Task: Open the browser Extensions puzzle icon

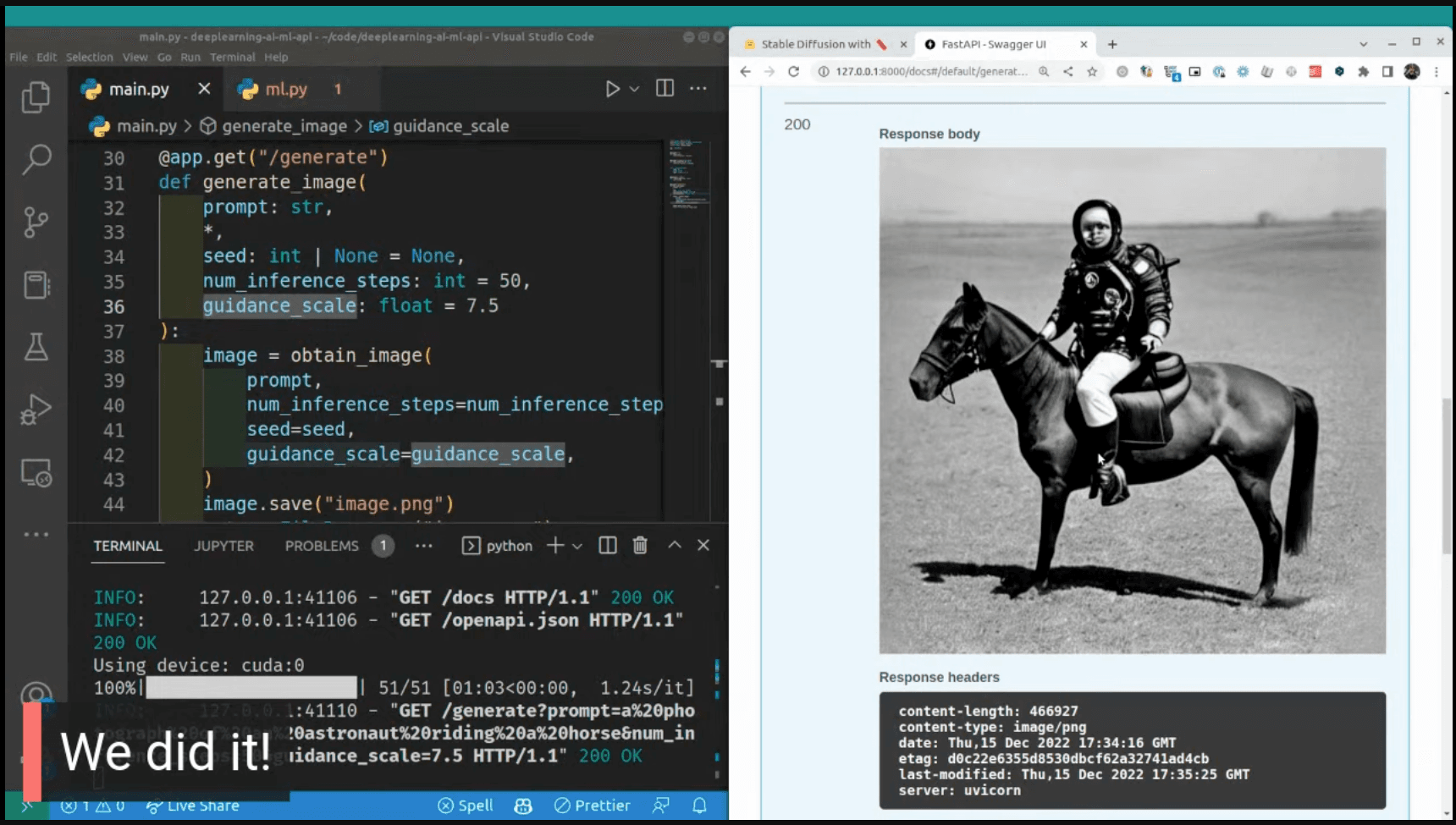Action: point(1363,72)
